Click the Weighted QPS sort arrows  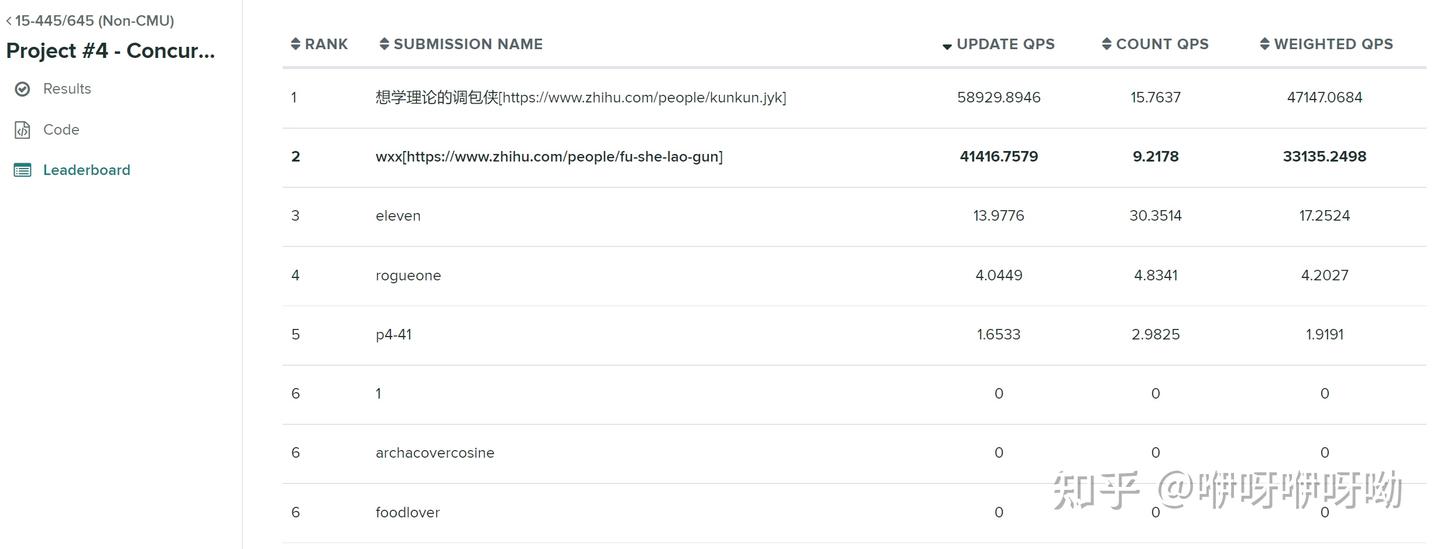pos(1265,44)
